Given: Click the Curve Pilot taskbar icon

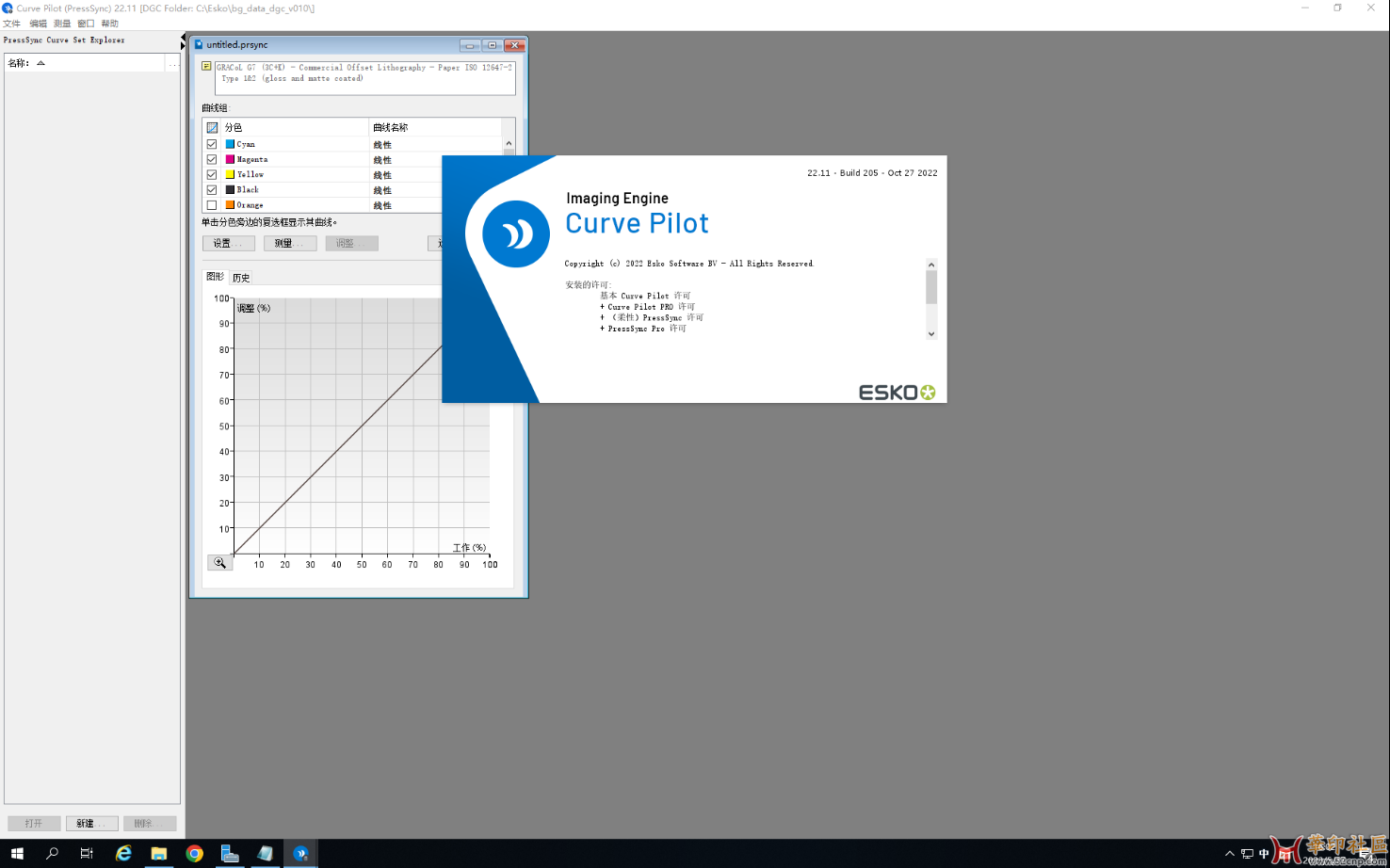Looking at the screenshot, I should [x=301, y=853].
